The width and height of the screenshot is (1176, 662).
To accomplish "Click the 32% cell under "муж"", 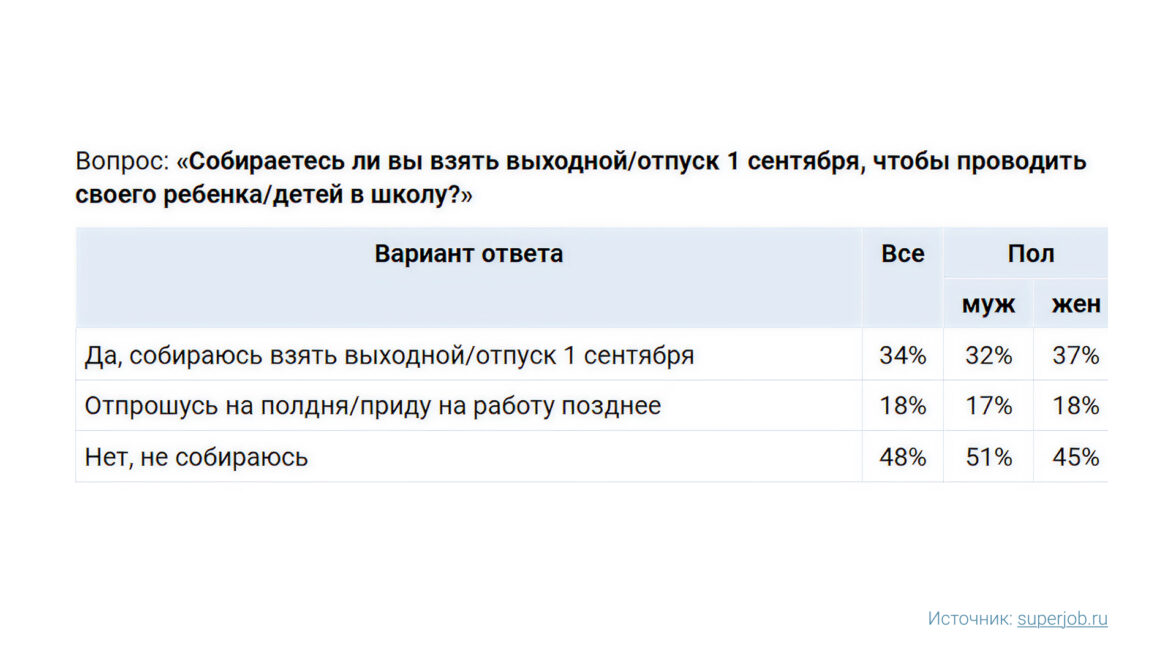I will click(988, 355).
